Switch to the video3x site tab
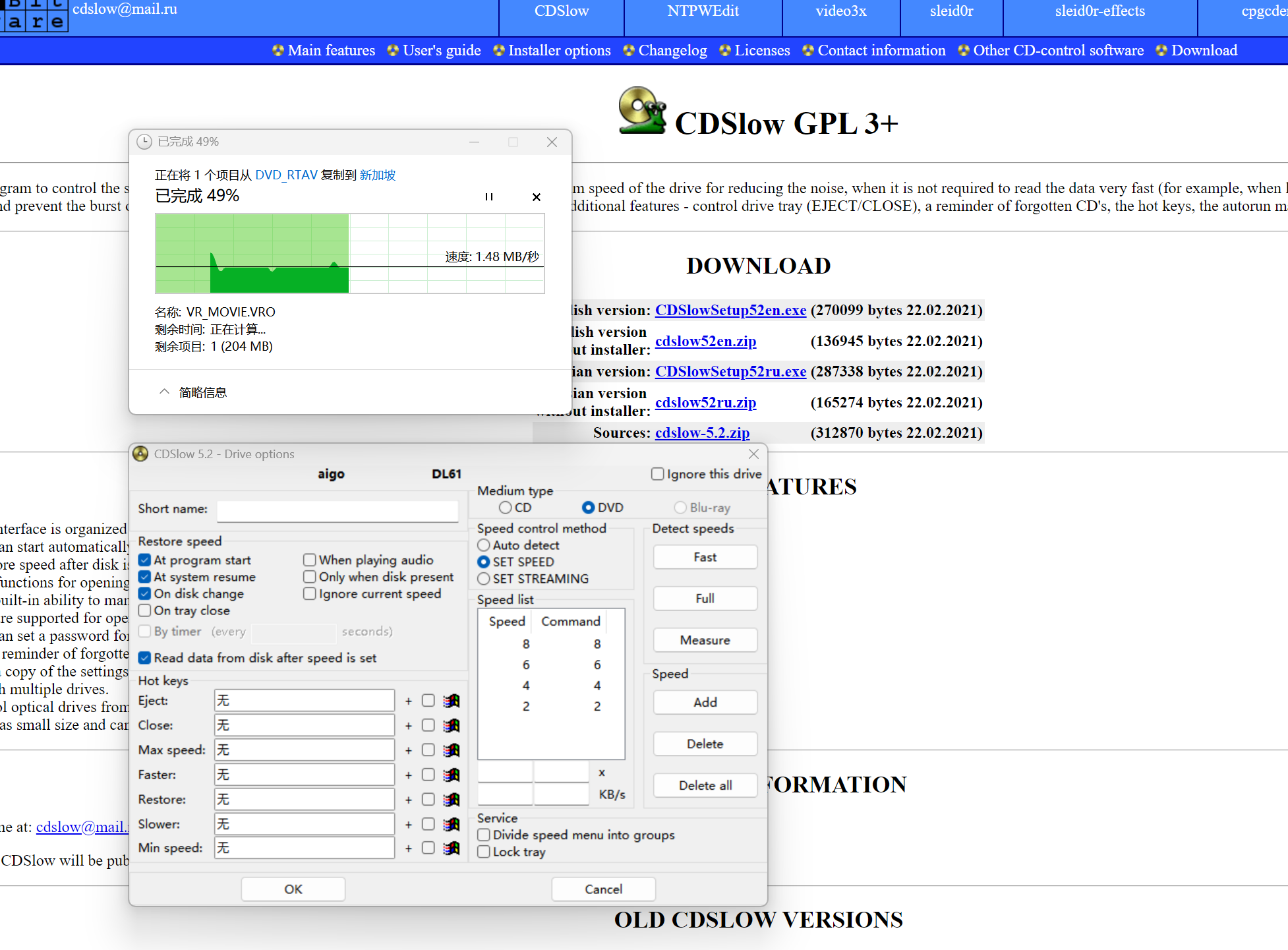The image size is (1288, 950). click(840, 11)
